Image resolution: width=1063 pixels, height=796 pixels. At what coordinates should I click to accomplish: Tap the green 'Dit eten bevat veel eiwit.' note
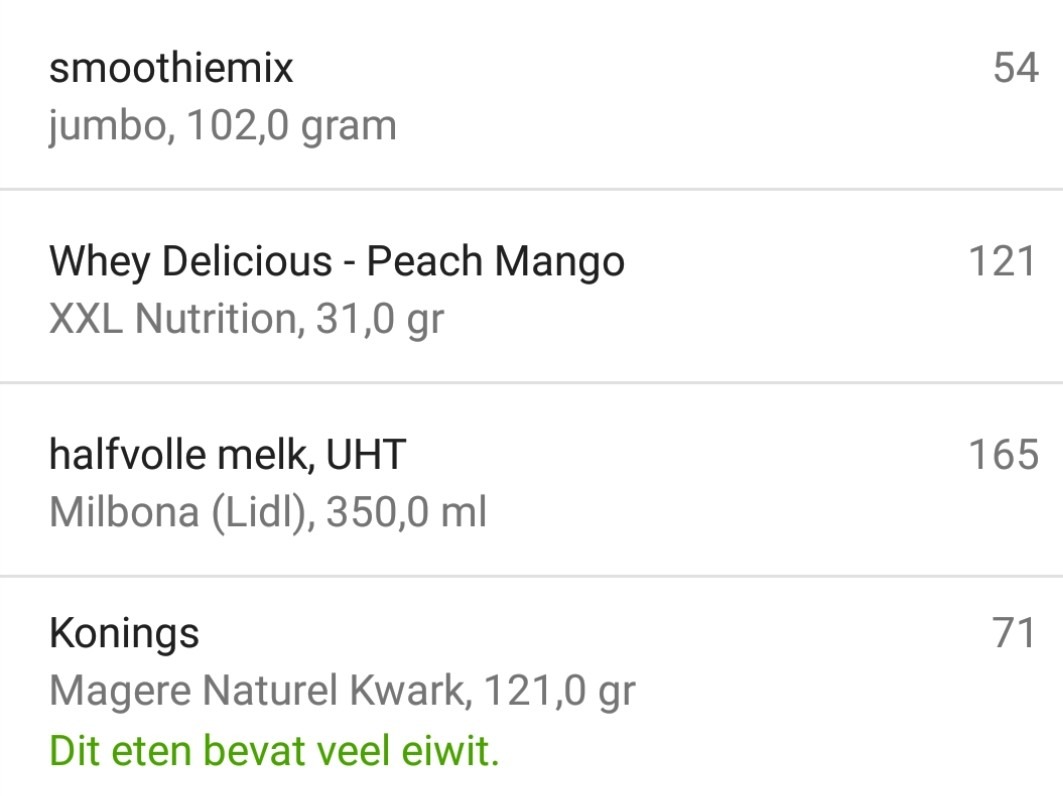point(273,751)
